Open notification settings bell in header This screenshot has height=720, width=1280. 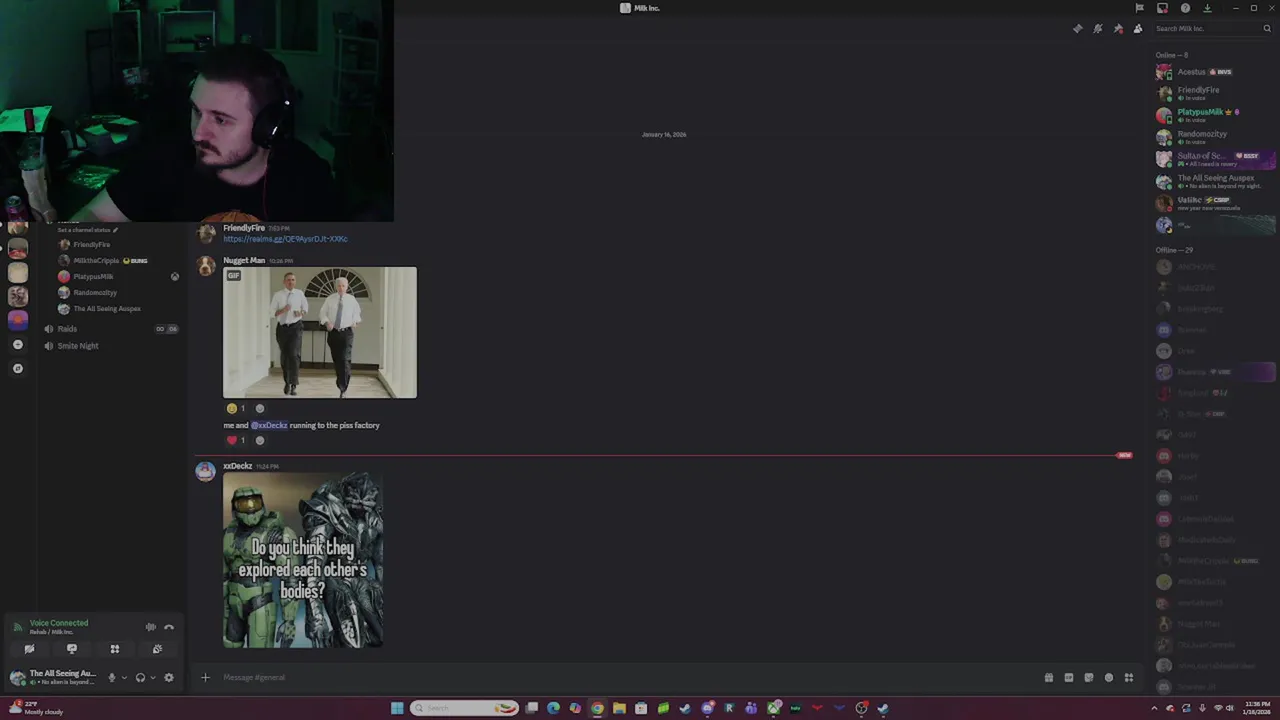click(x=1097, y=29)
